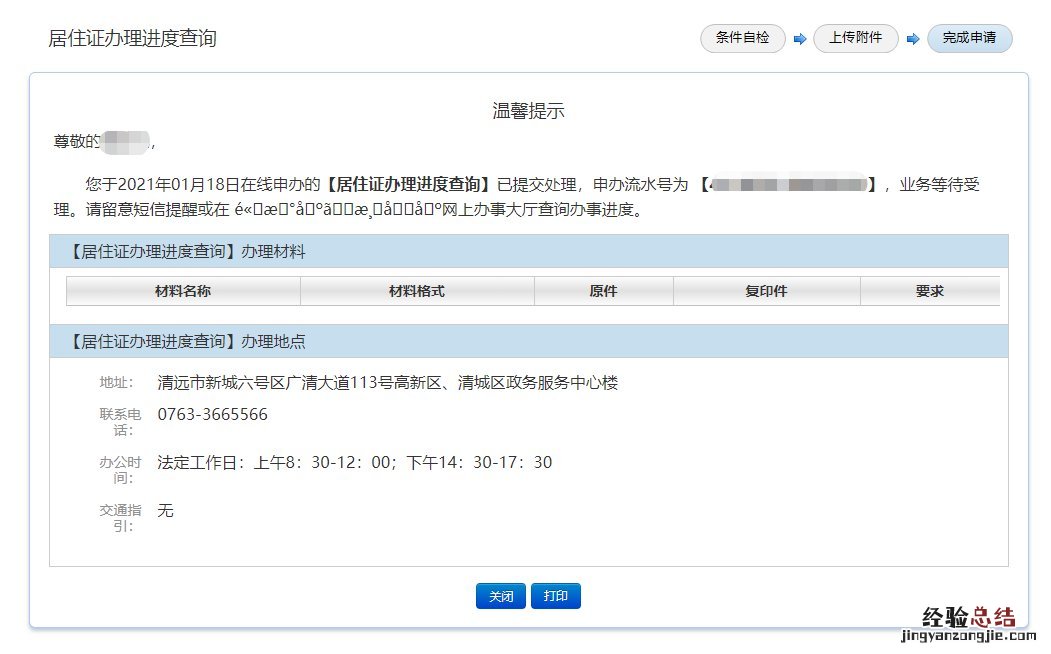Select the 上传附件 step
Viewport: 1051px width, 654px height.
click(856, 39)
